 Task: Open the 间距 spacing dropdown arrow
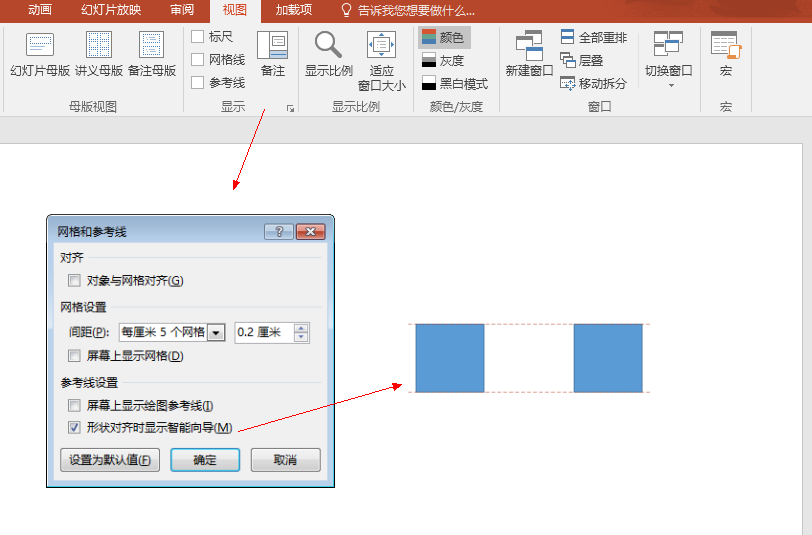coord(216,332)
